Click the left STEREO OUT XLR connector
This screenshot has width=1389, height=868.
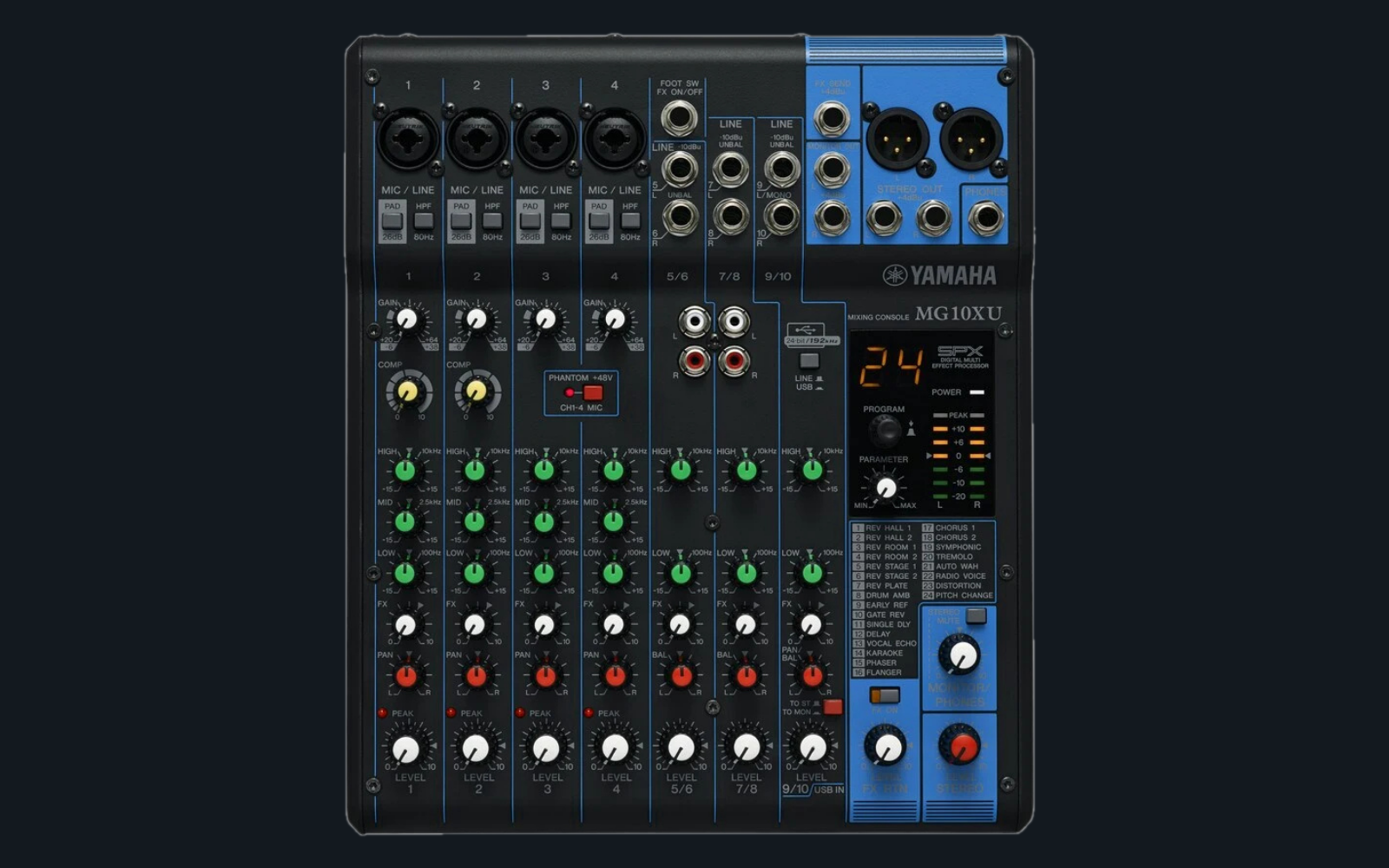point(898,139)
